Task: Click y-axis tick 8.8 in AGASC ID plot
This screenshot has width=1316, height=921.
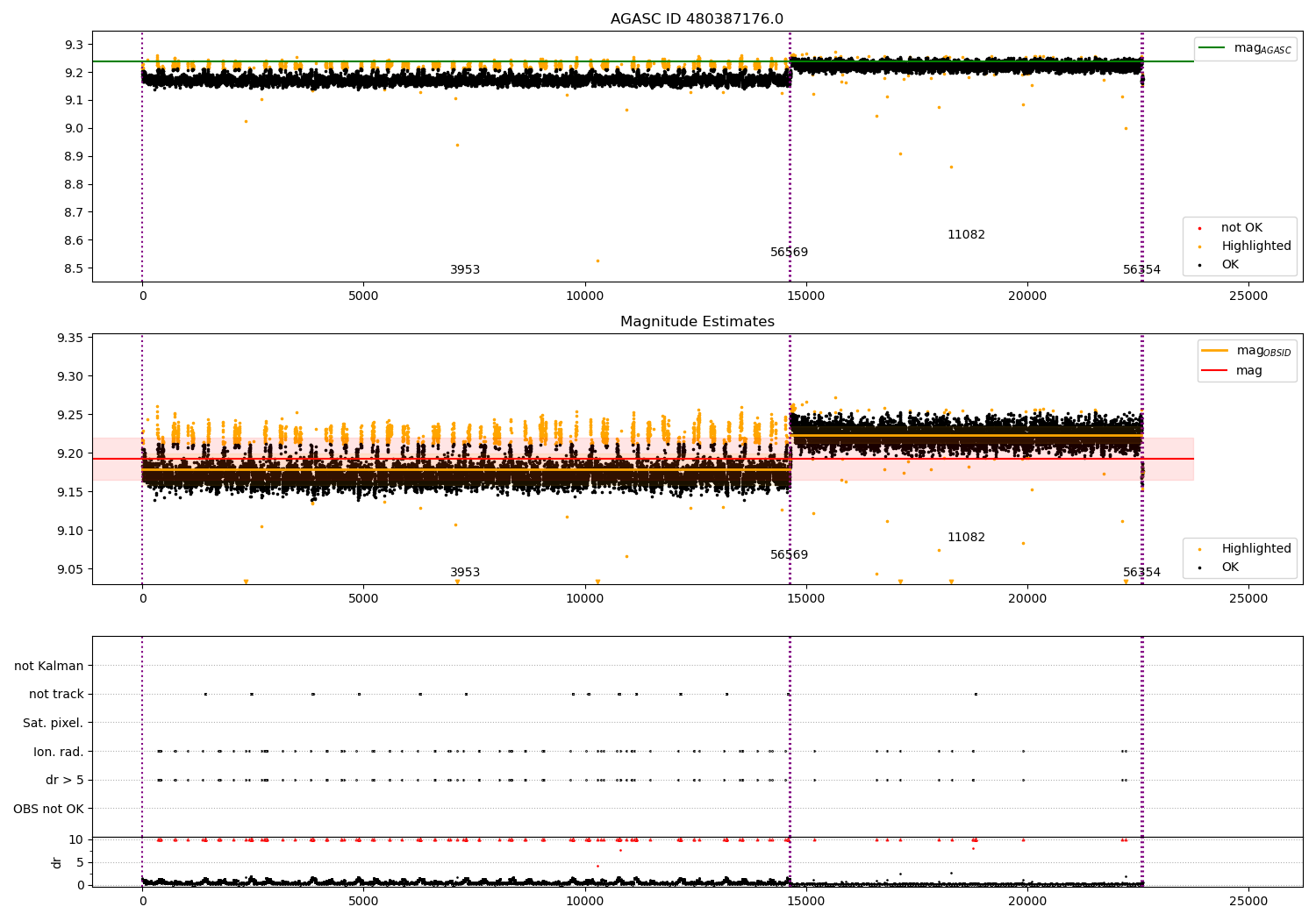Action: point(74,185)
